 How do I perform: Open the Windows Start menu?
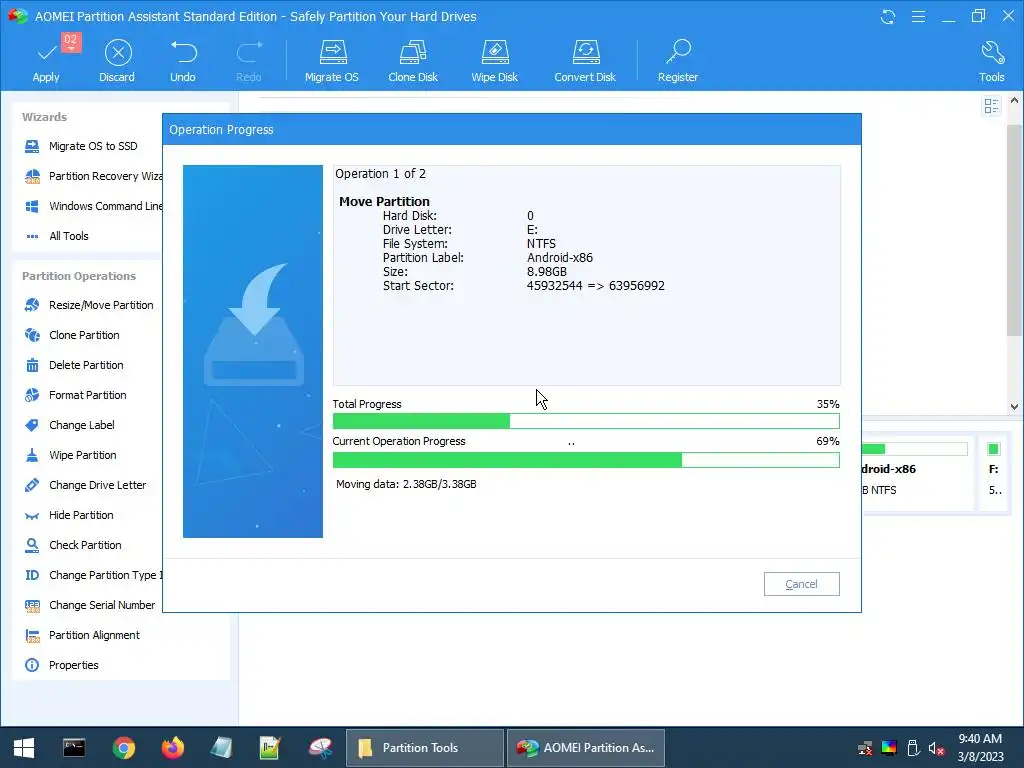click(24, 748)
